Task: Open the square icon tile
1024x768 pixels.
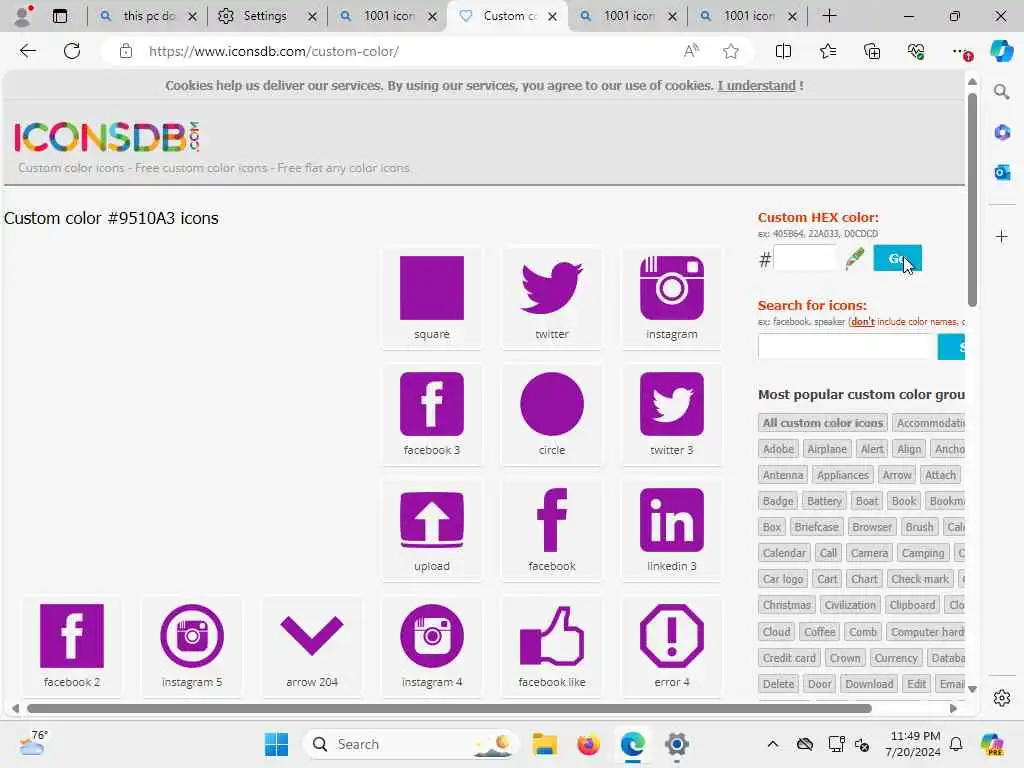Action: (432, 298)
